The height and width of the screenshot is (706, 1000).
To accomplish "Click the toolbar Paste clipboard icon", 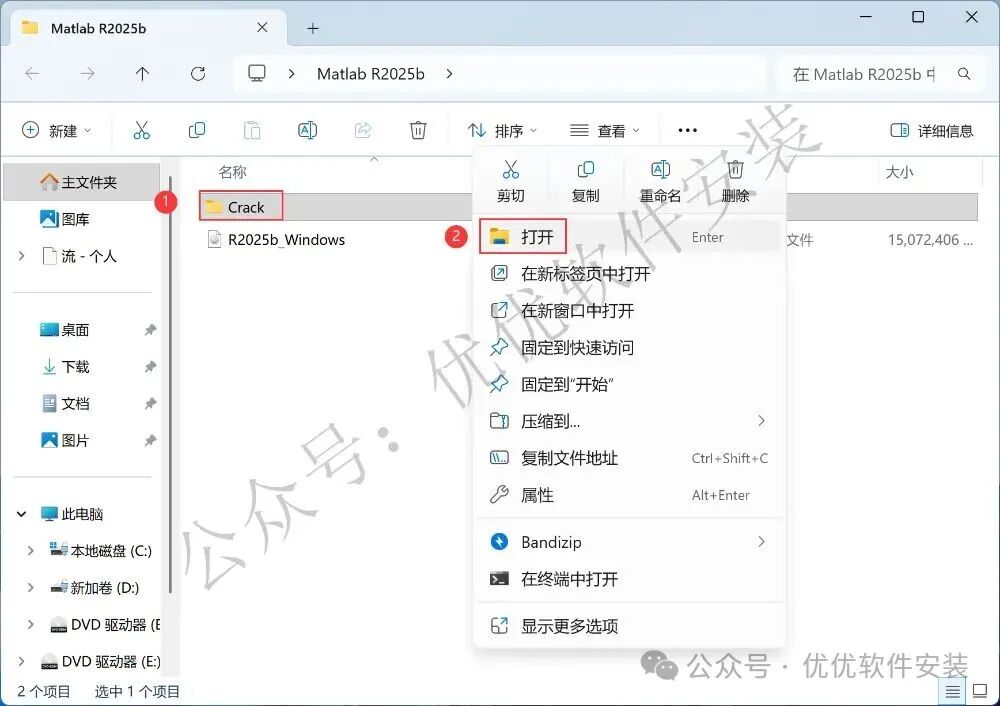I will [252, 130].
